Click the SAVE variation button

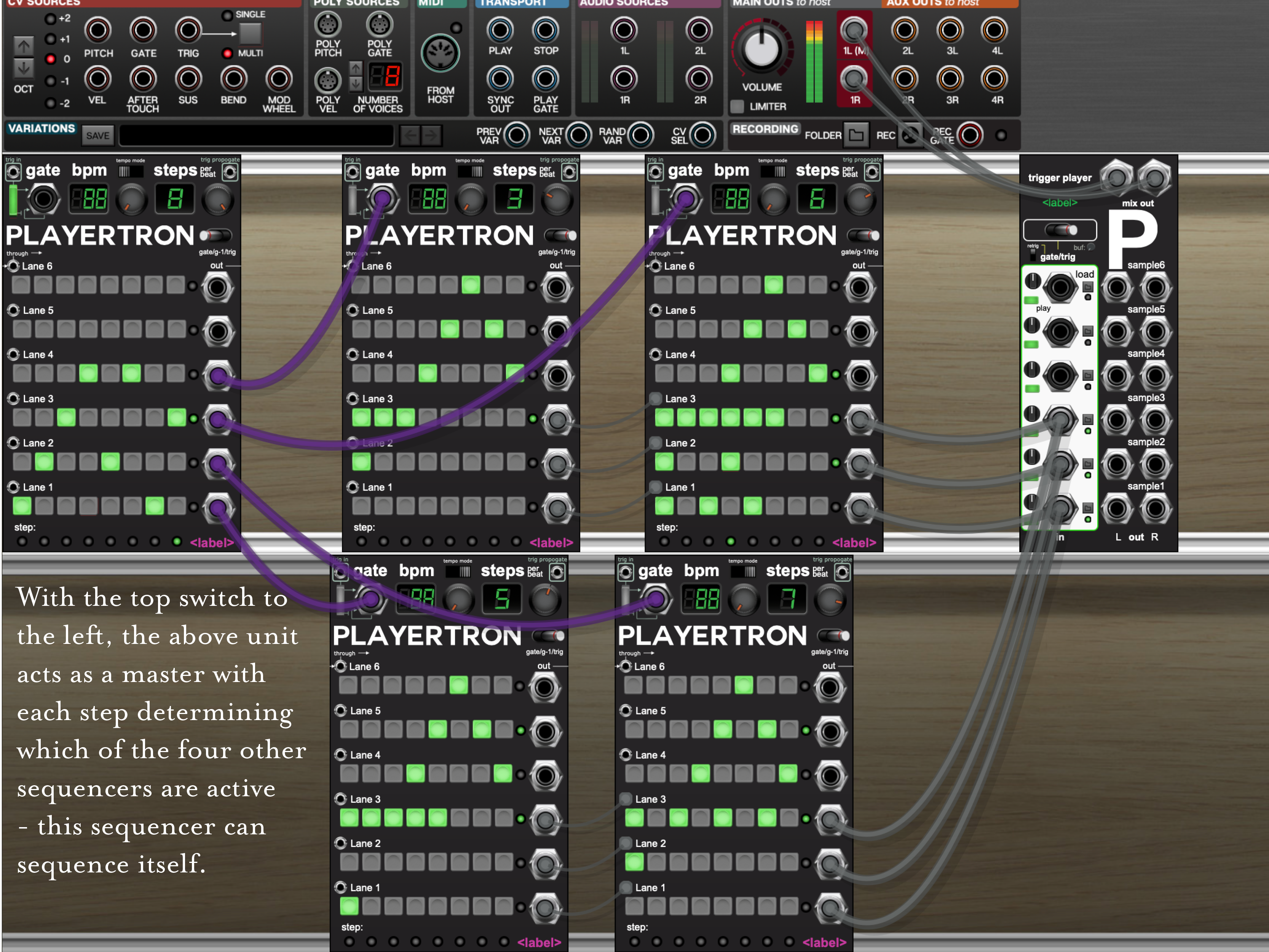point(97,136)
